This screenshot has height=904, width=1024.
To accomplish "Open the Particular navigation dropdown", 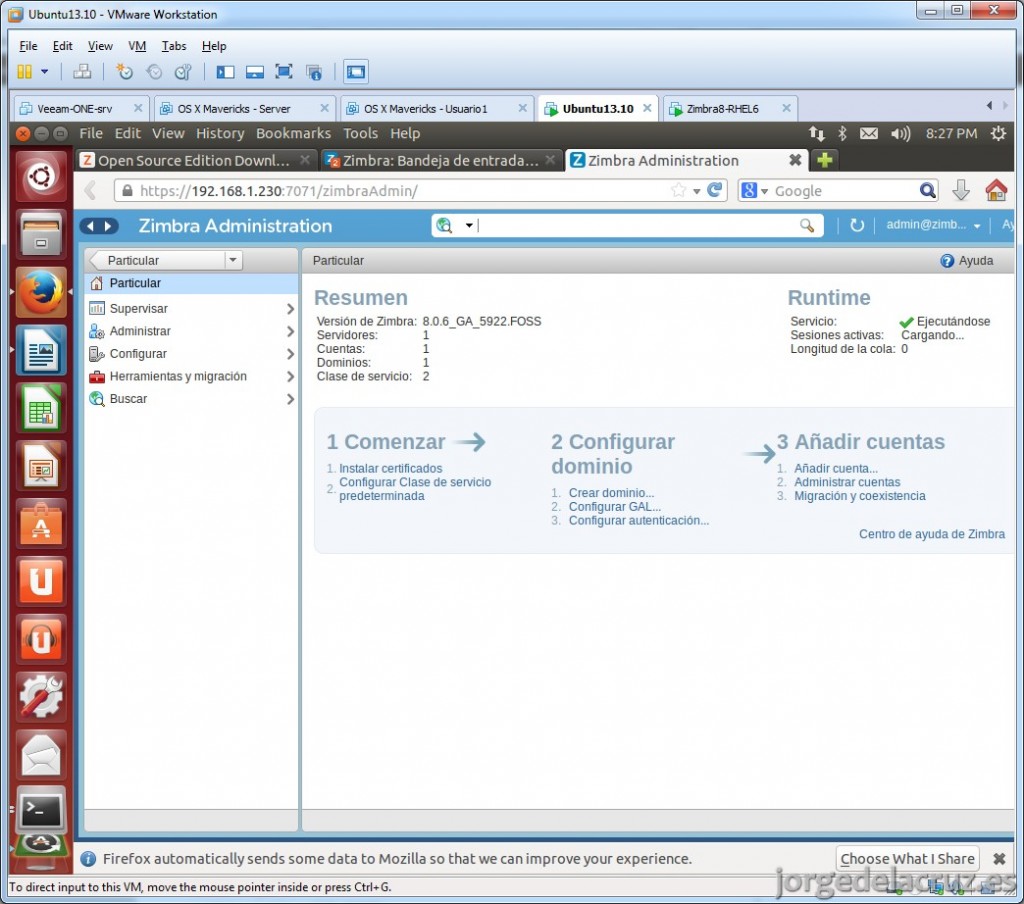I will pyautogui.click(x=233, y=260).
